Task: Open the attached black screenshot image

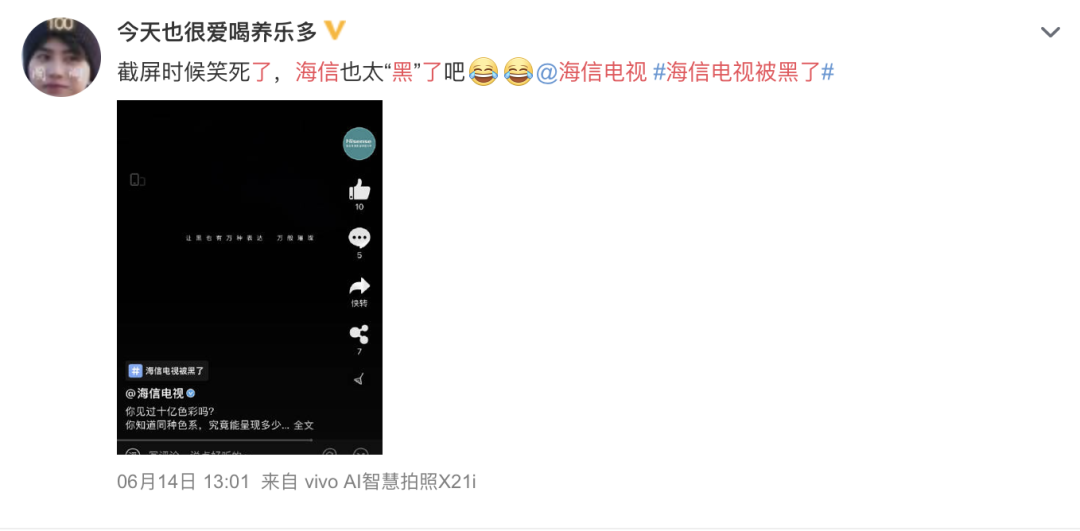Action: click(249, 277)
